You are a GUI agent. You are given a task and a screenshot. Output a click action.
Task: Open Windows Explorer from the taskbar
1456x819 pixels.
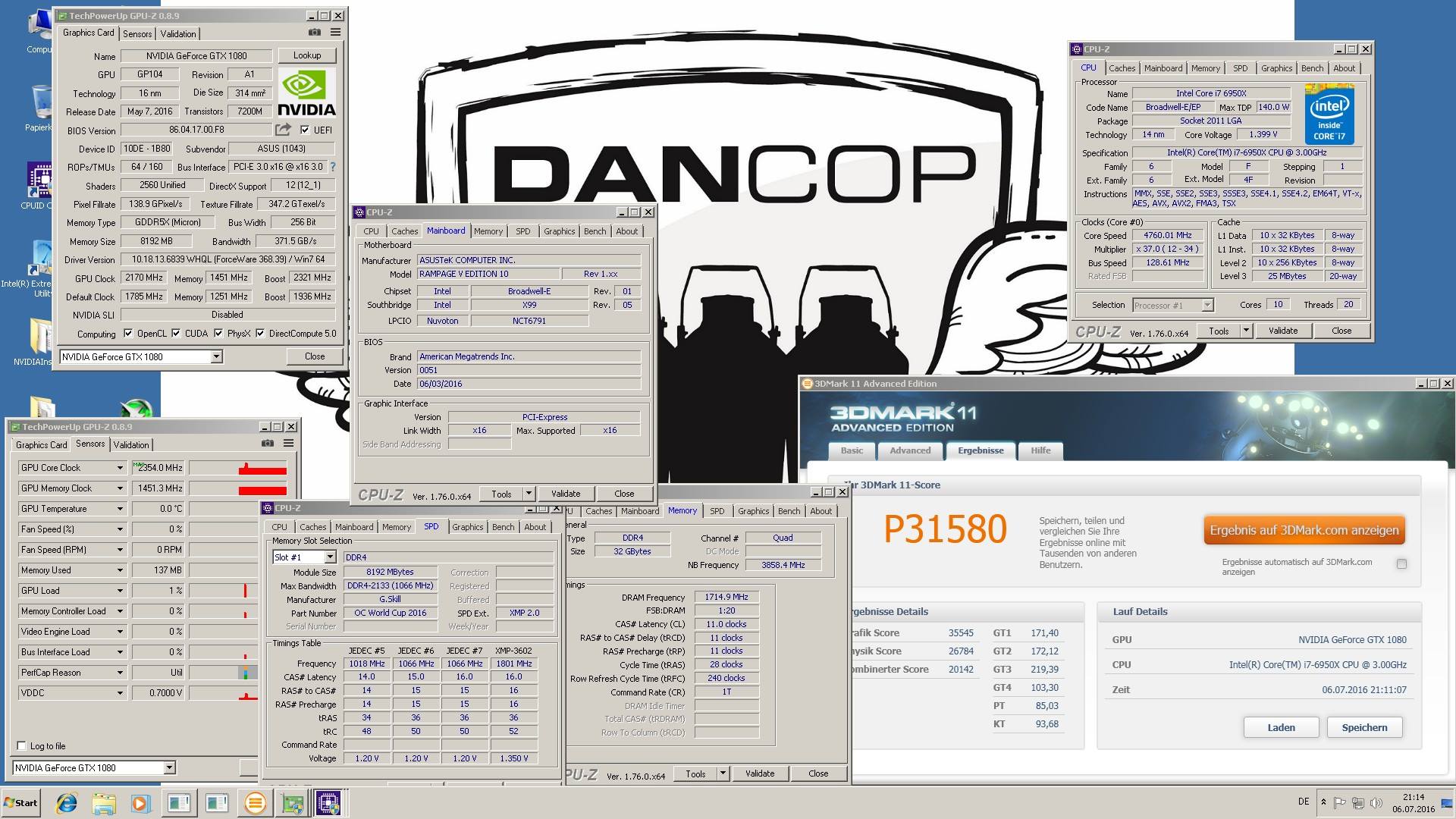point(104,803)
